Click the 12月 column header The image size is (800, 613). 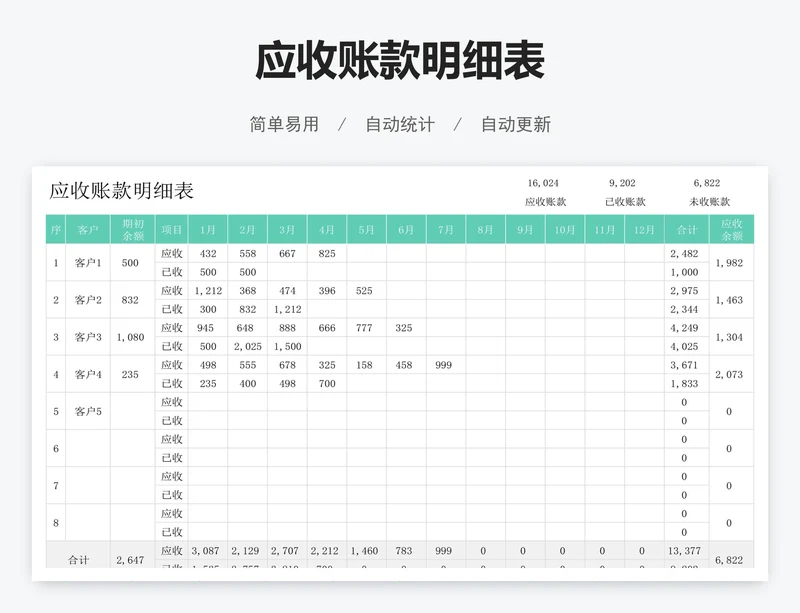pyautogui.click(x=644, y=230)
